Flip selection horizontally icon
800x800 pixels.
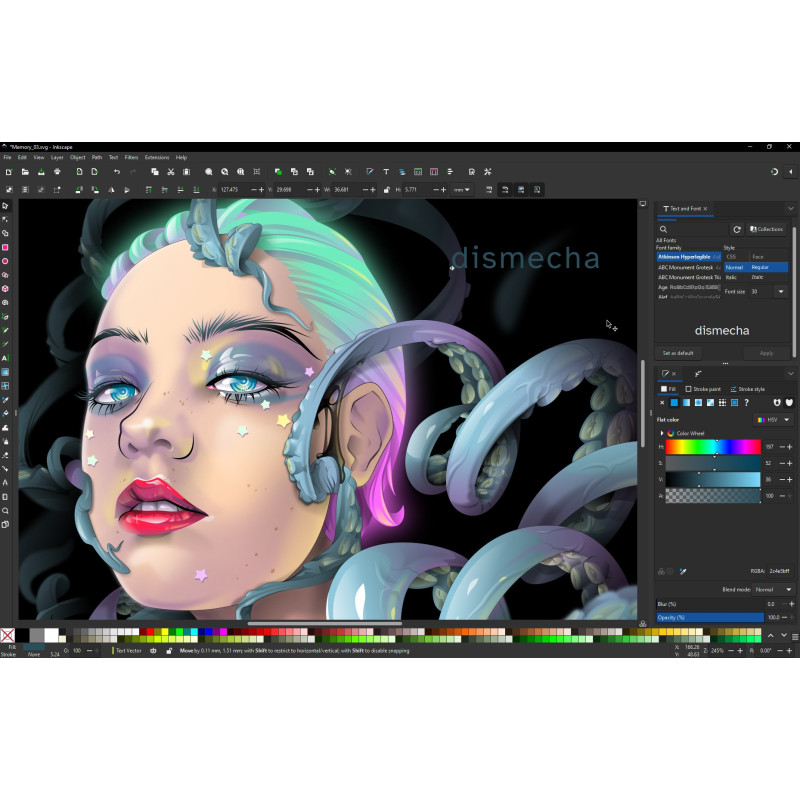pyautogui.click(x=111, y=190)
